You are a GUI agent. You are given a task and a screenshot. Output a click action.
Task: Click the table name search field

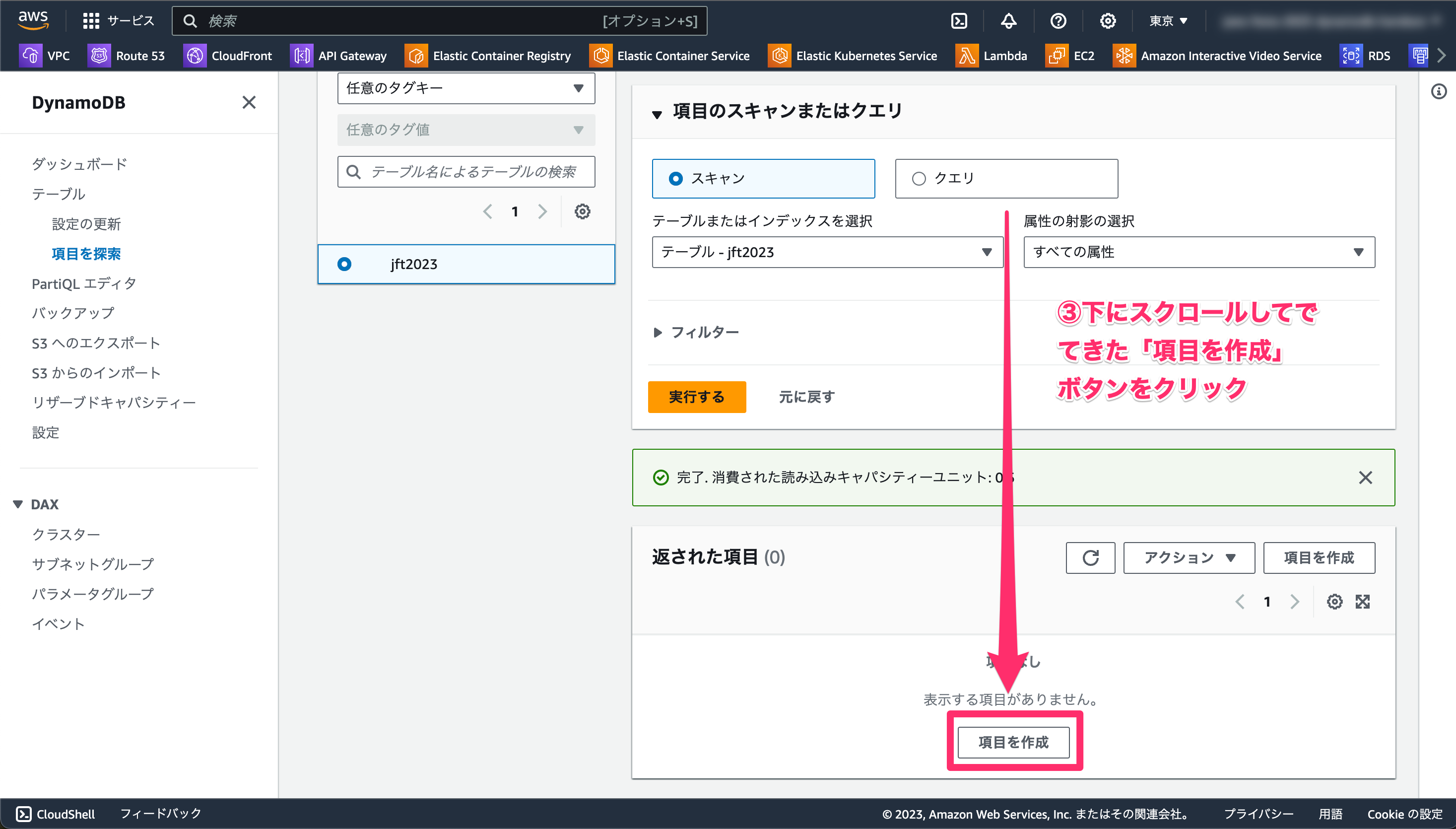click(466, 172)
